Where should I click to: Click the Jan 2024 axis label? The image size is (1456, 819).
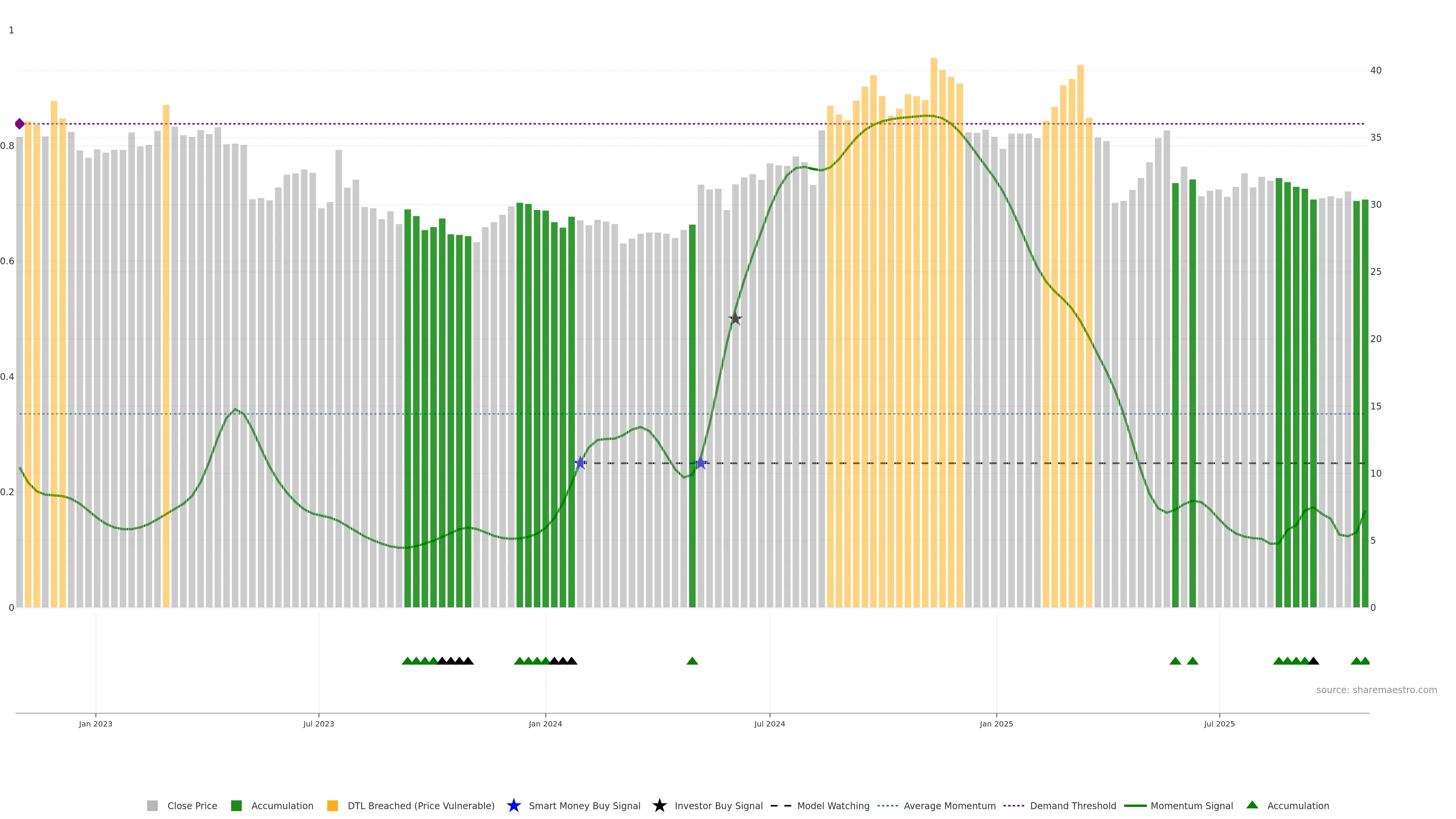pos(545,724)
